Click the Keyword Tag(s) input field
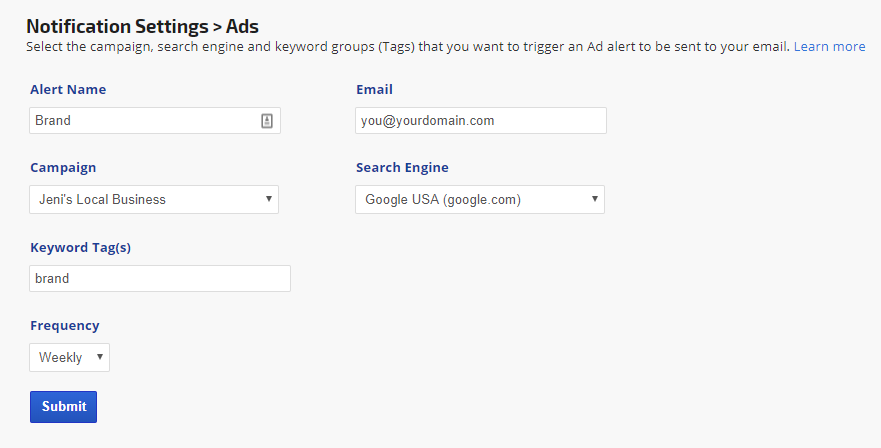Screen dimensions: 881x448 click(x=160, y=278)
